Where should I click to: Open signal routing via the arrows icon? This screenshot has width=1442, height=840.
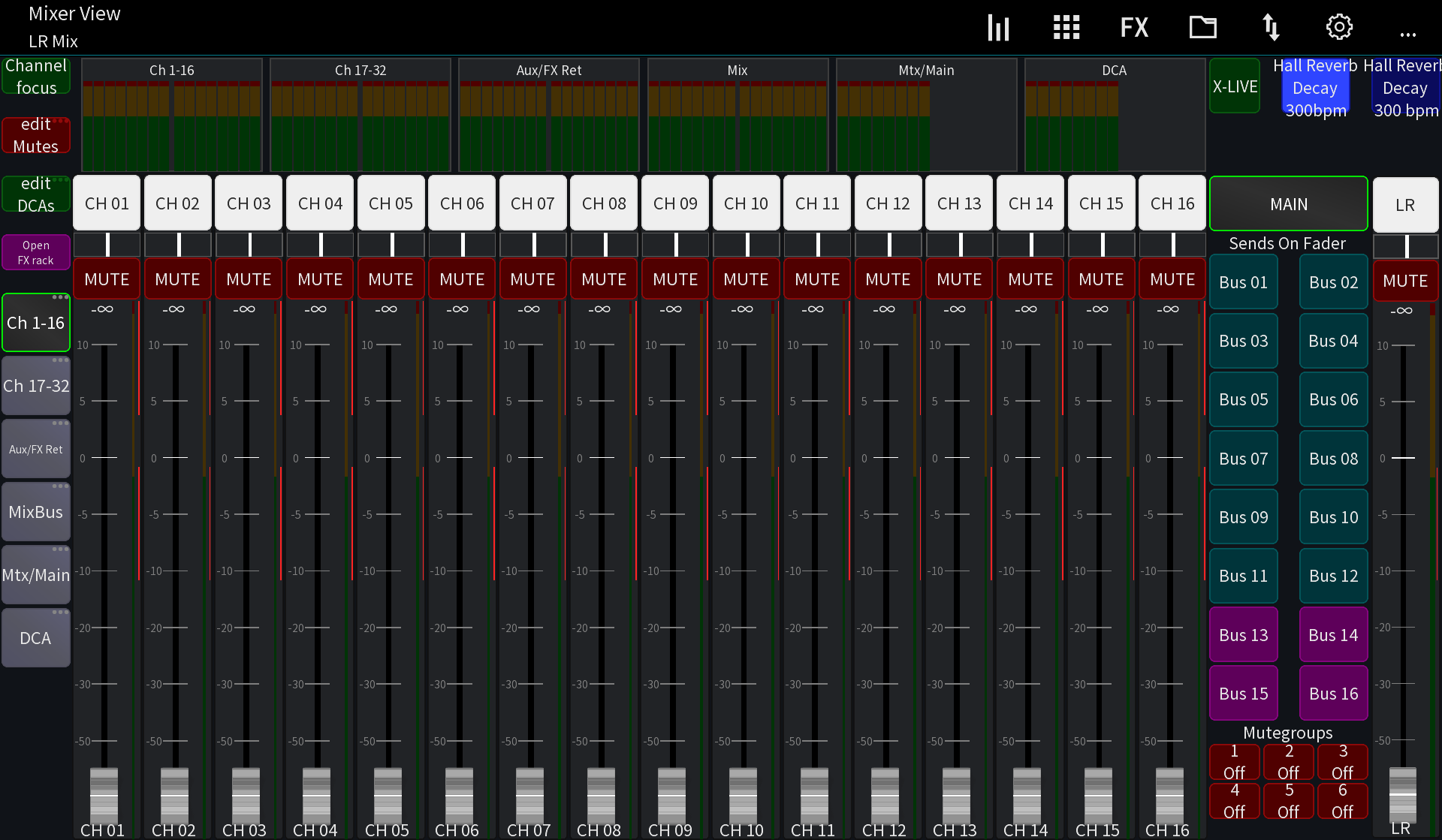[x=1271, y=27]
